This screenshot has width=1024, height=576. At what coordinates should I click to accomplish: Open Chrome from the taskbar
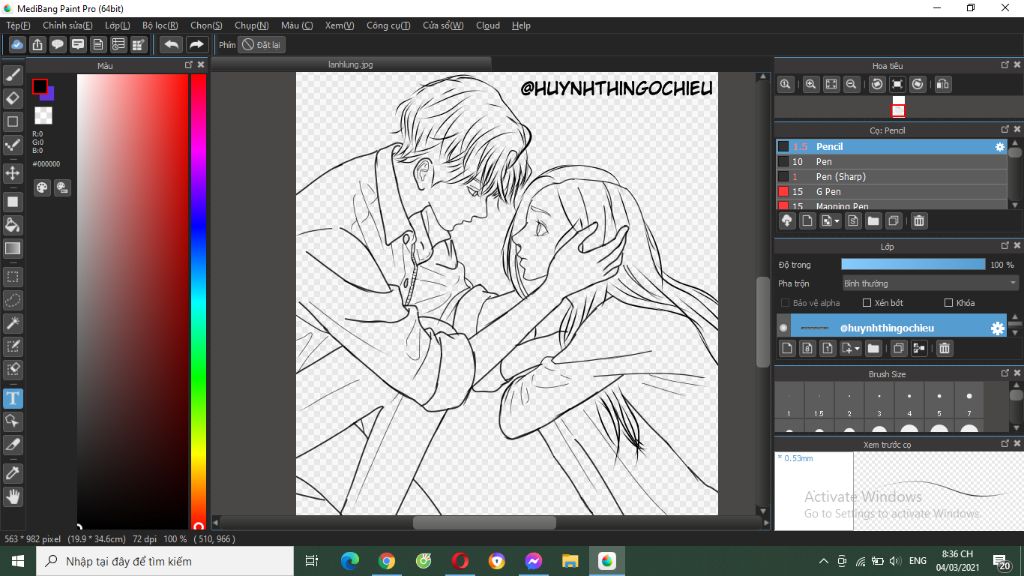(387, 561)
